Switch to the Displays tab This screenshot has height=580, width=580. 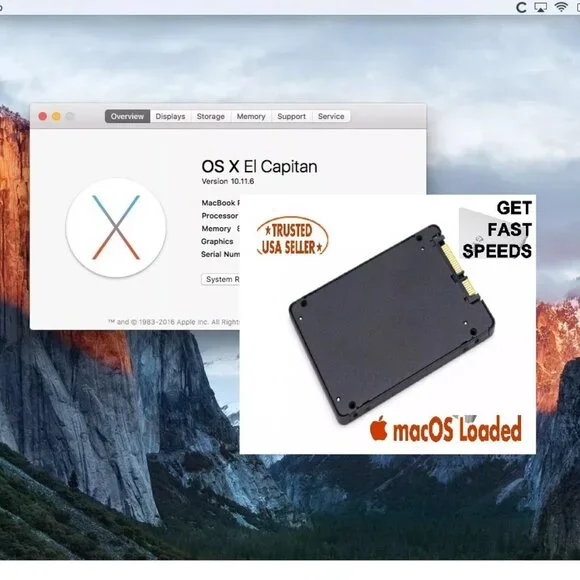click(x=170, y=116)
